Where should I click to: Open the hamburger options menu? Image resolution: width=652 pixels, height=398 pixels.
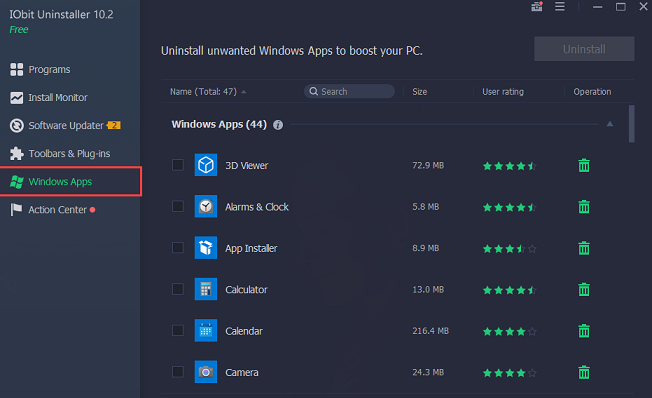560,7
